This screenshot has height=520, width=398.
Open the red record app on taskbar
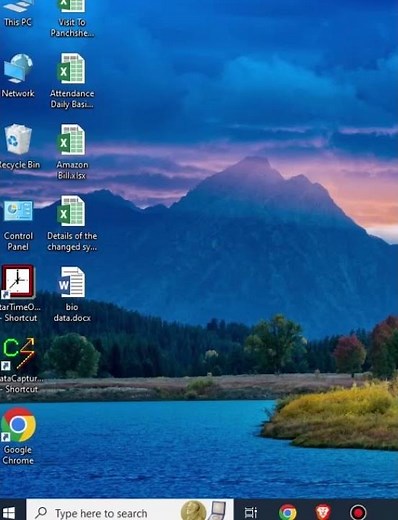[358, 512]
